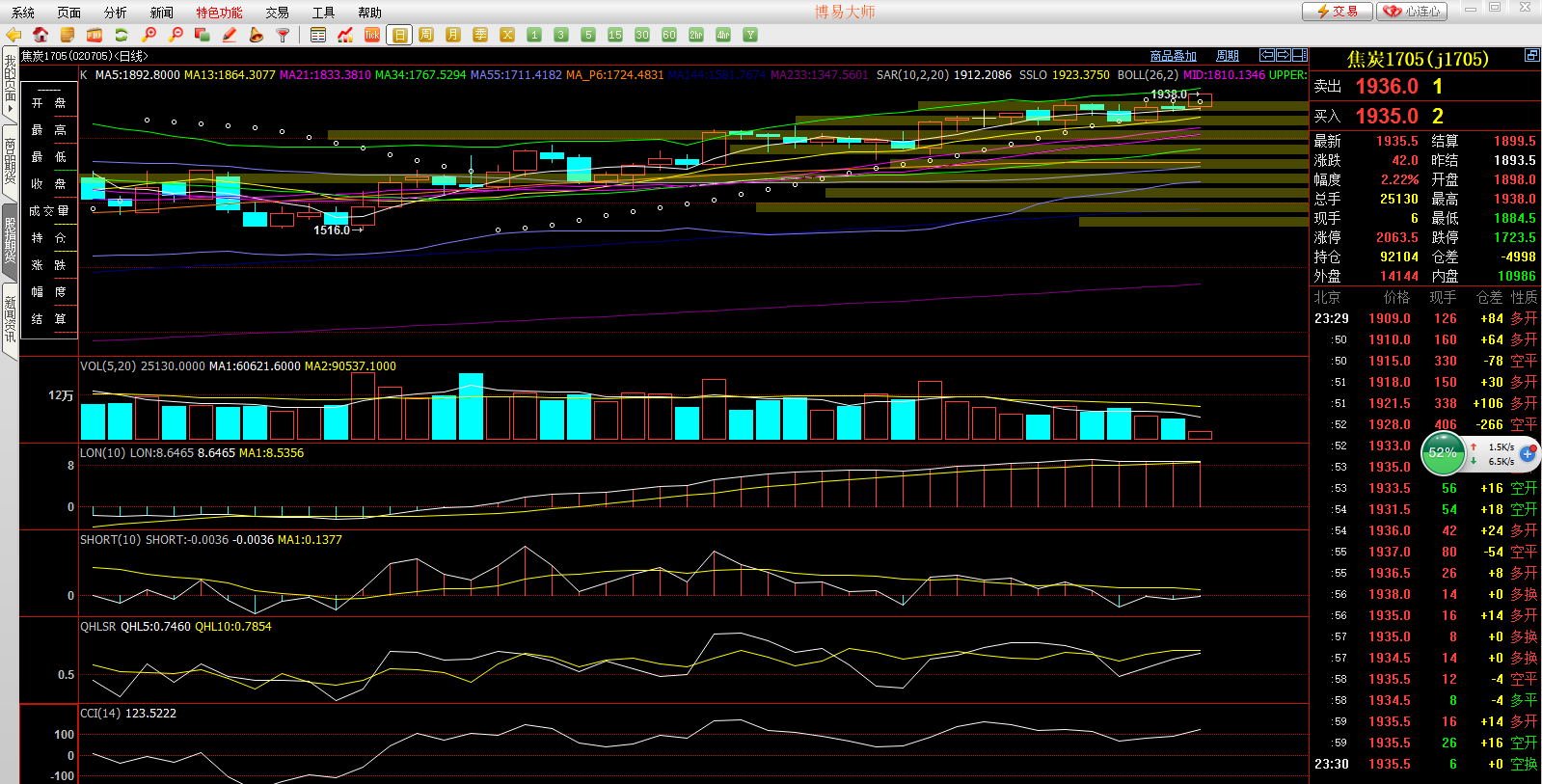Open the 新闻 menu
1542x784 pixels.
tap(161, 13)
